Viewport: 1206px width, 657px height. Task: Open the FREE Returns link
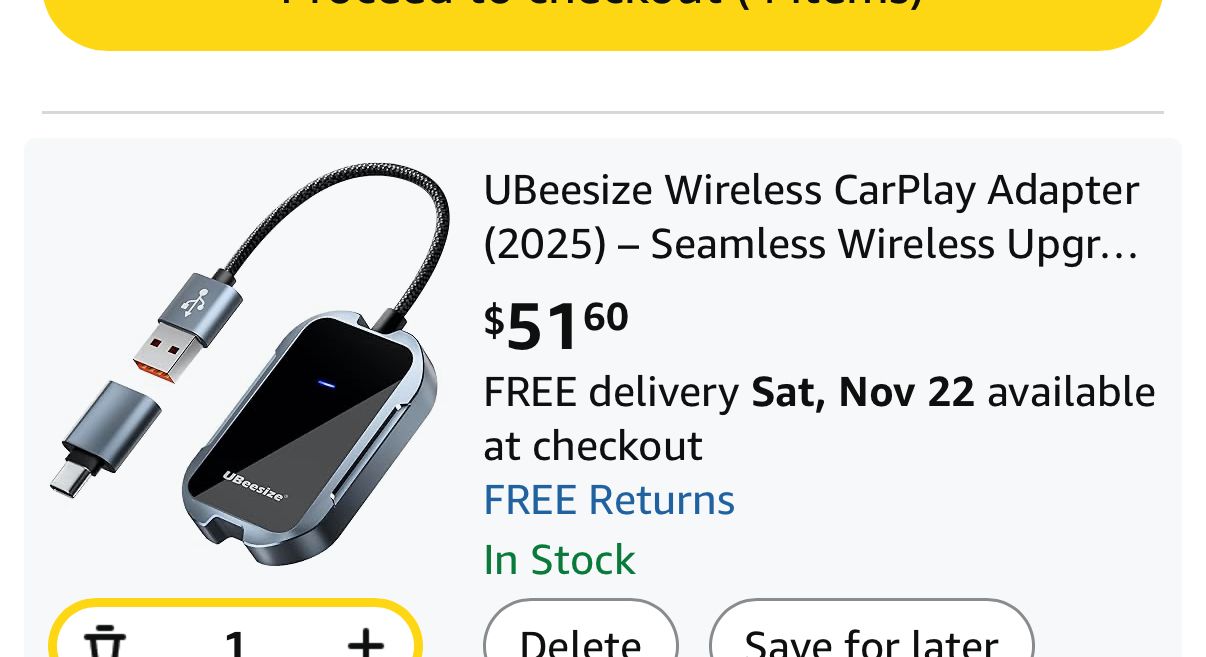[609, 500]
